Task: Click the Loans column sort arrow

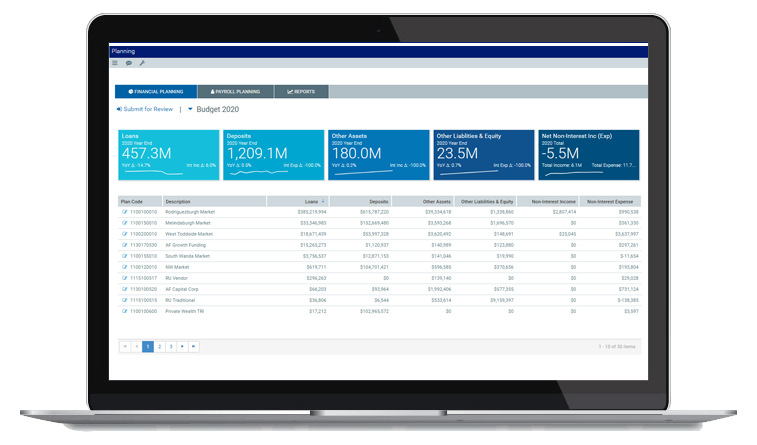Action: click(323, 201)
